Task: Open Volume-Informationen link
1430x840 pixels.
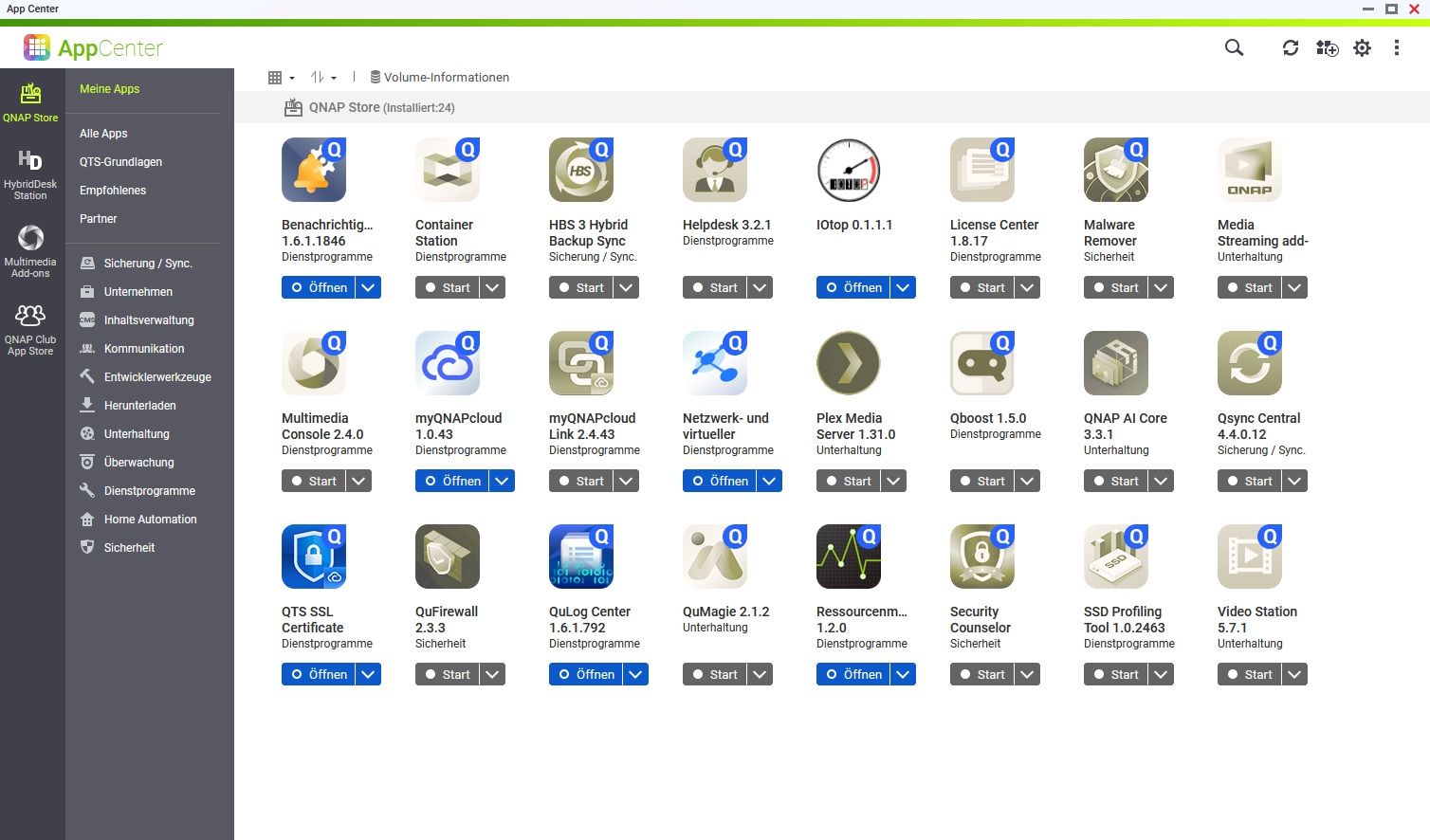Action: point(440,78)
